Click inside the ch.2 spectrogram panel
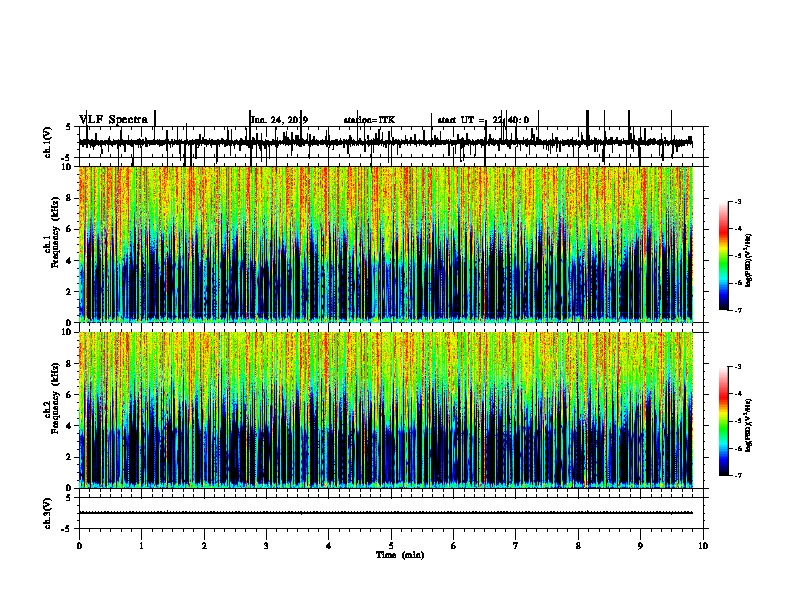The width and height of the screenshot is (792, 612). click(x=386, y=410)
